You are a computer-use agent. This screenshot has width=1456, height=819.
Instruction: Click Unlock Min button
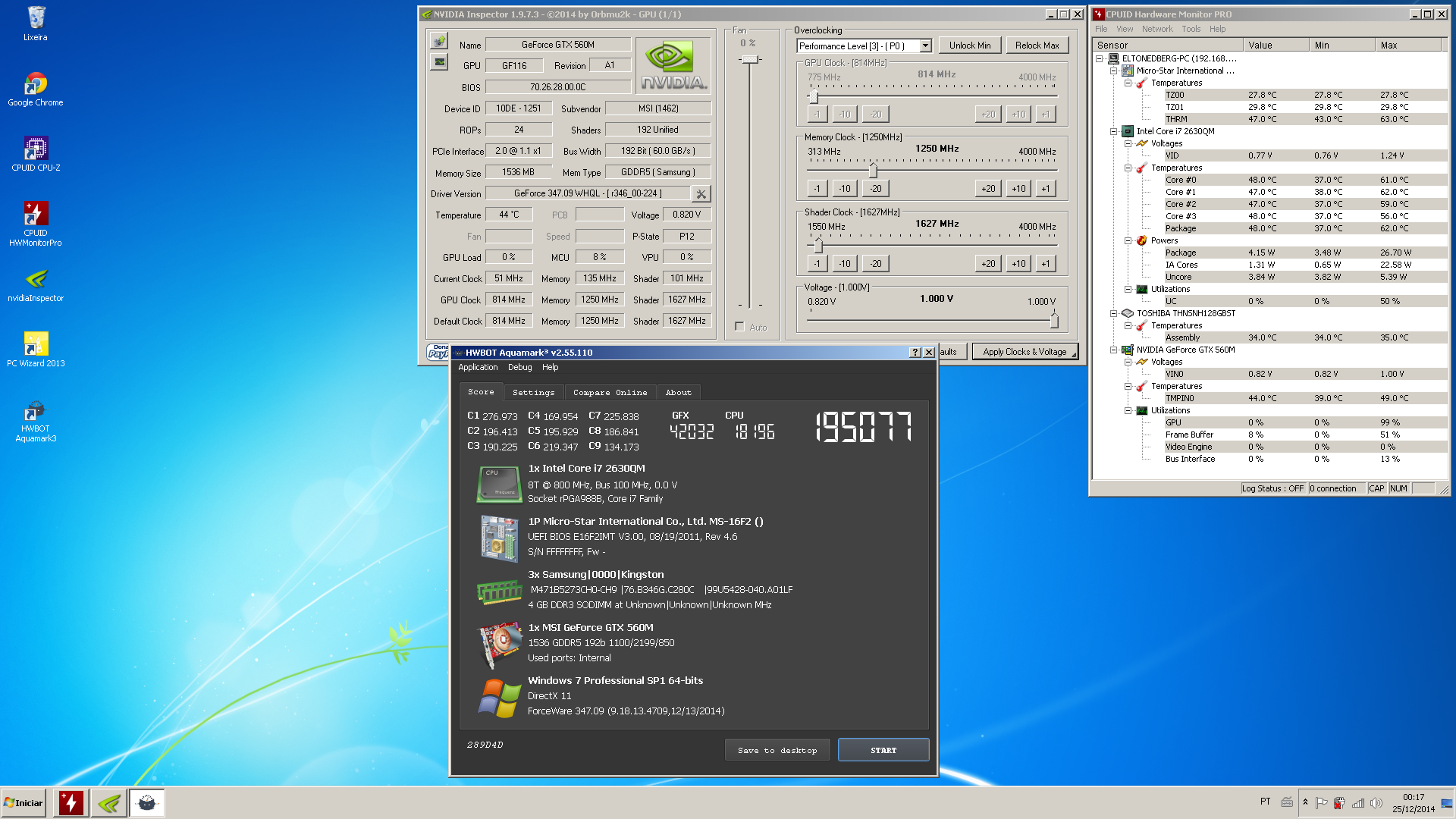coord(970,45)
